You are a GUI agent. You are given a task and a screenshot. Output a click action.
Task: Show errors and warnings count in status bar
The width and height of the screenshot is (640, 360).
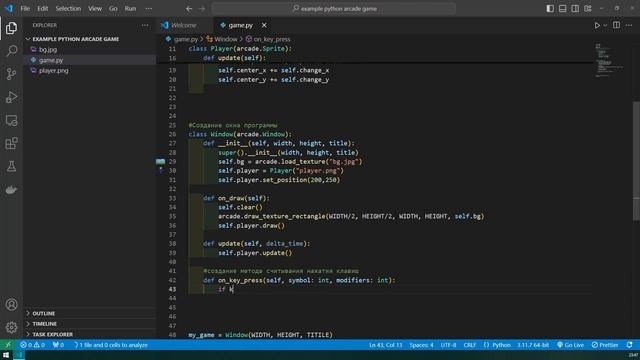(33, 345)
